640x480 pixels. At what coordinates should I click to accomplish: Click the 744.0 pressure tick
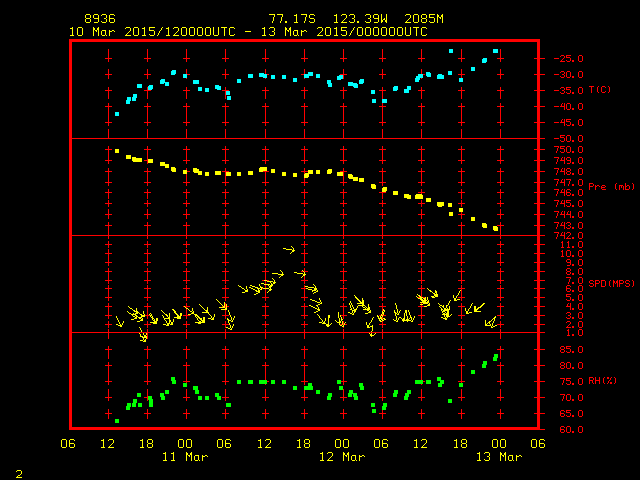[569, 214]
